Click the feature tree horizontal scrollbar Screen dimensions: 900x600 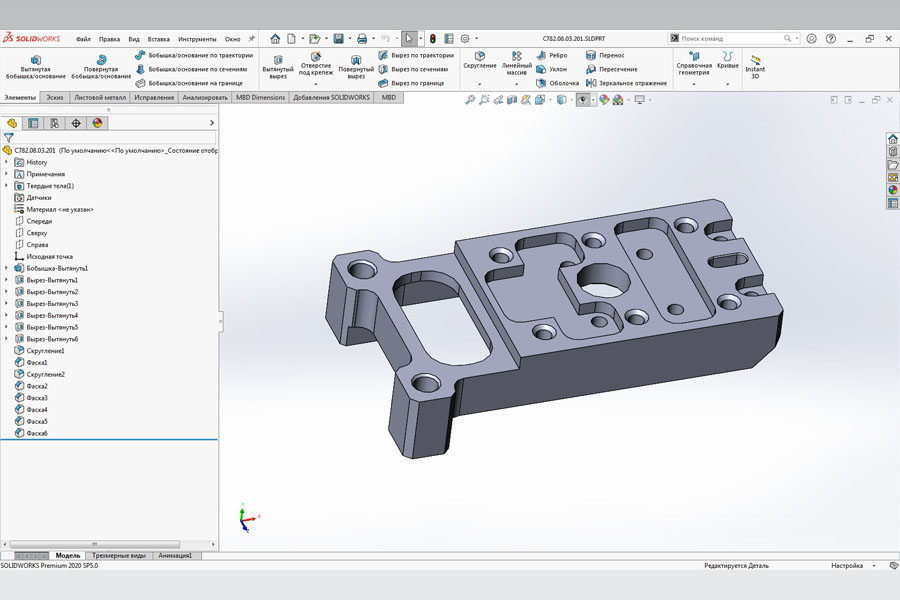(x=95, y=544)
